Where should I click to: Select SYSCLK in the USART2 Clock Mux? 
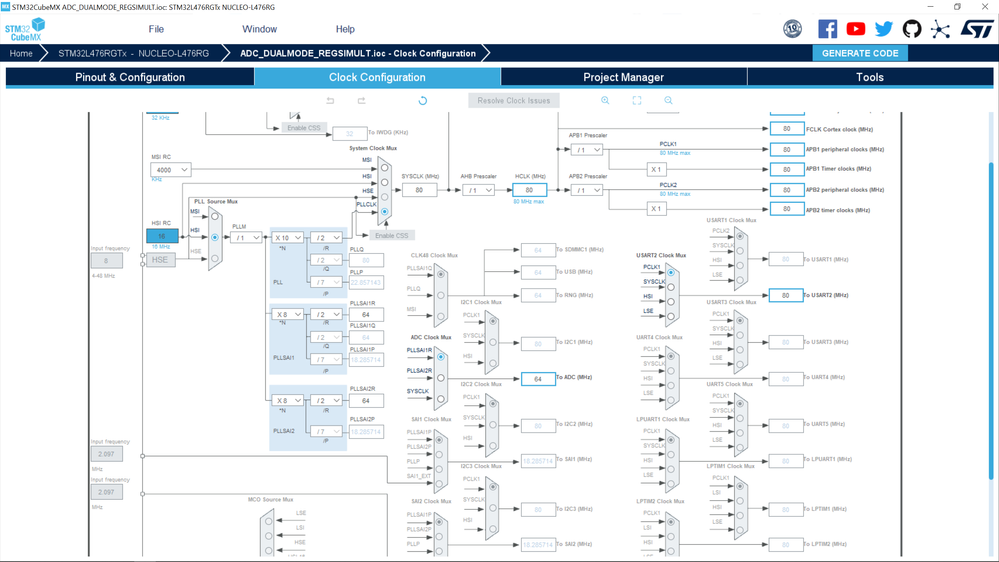671,287
